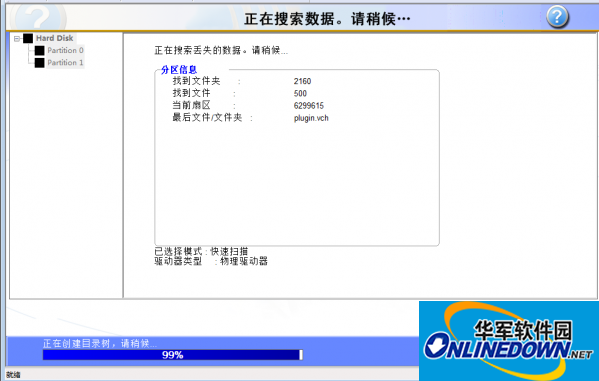599x381 pixels.
Task: Click the Partition 1 icon
Action: [39, 63]
